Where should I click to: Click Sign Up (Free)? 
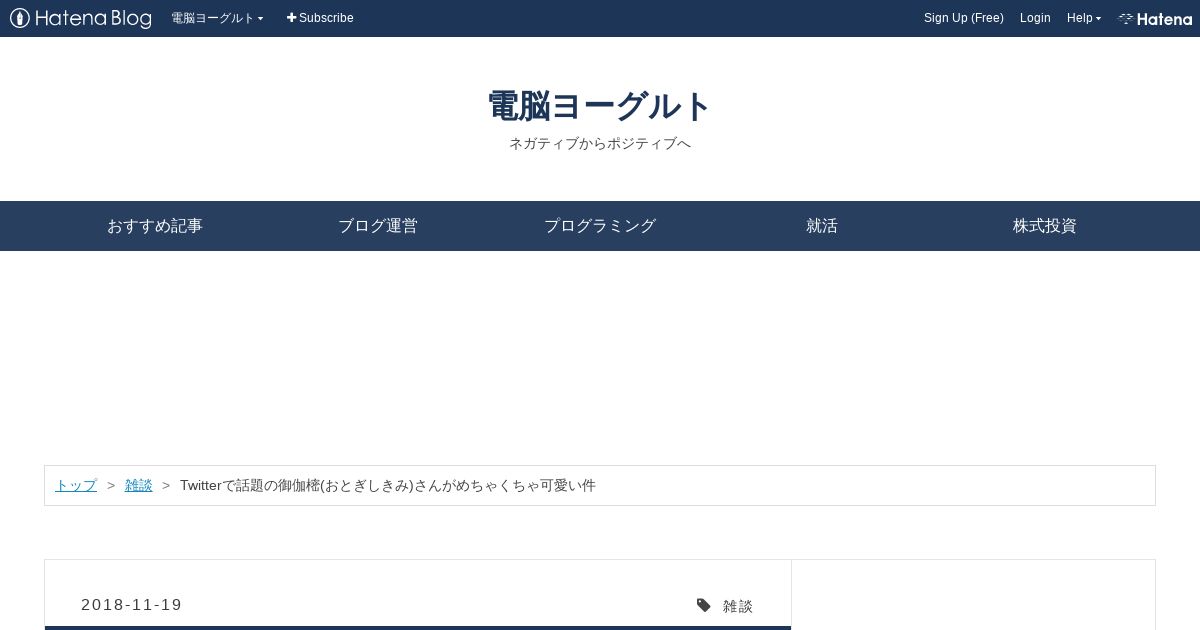(963, 18)
